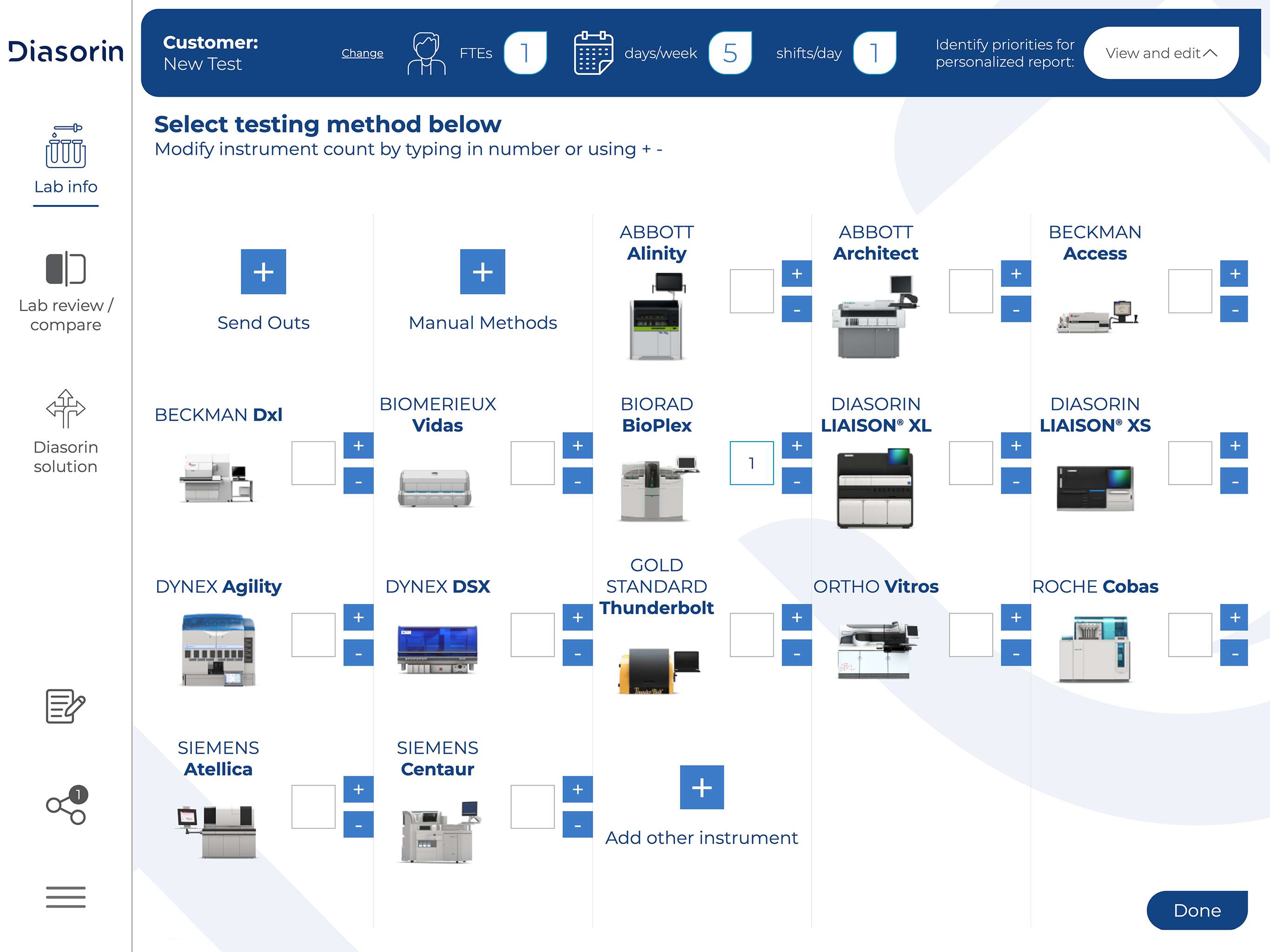Increase Diasorin LIAISON XS count
This screenshot has height=952, width=1270.
point(1234,446)
